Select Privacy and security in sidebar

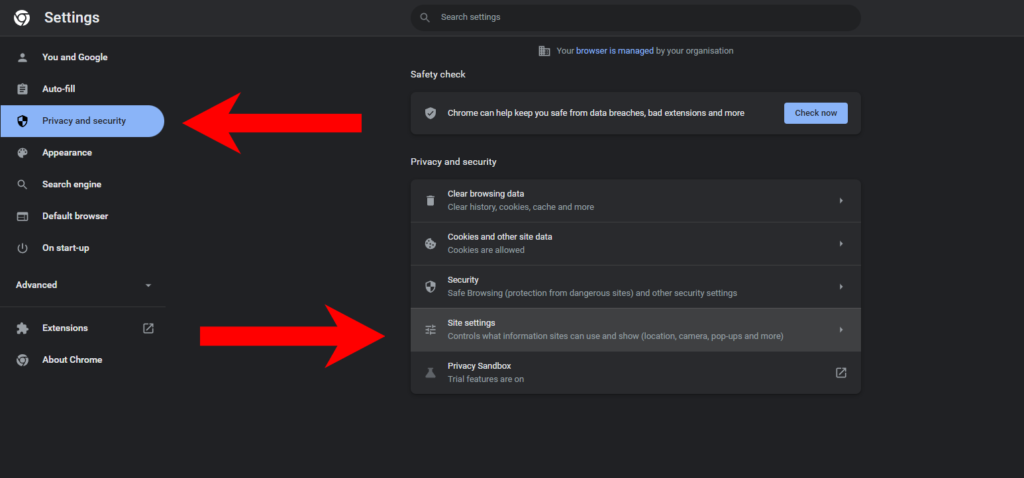tap(83, 121)
